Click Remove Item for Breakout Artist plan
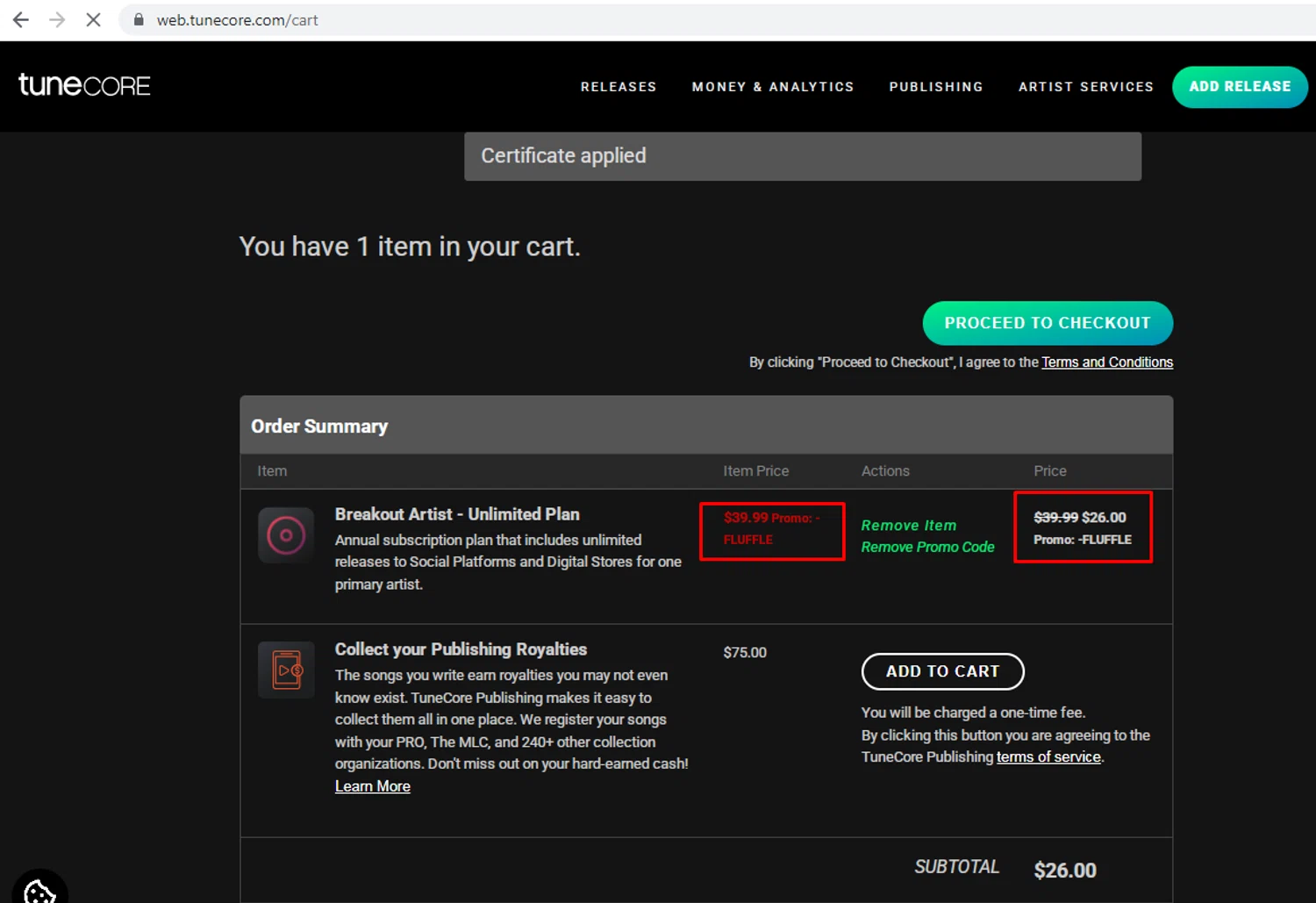The height and width of the screenshot is (903, 1316). pos(909,525)
